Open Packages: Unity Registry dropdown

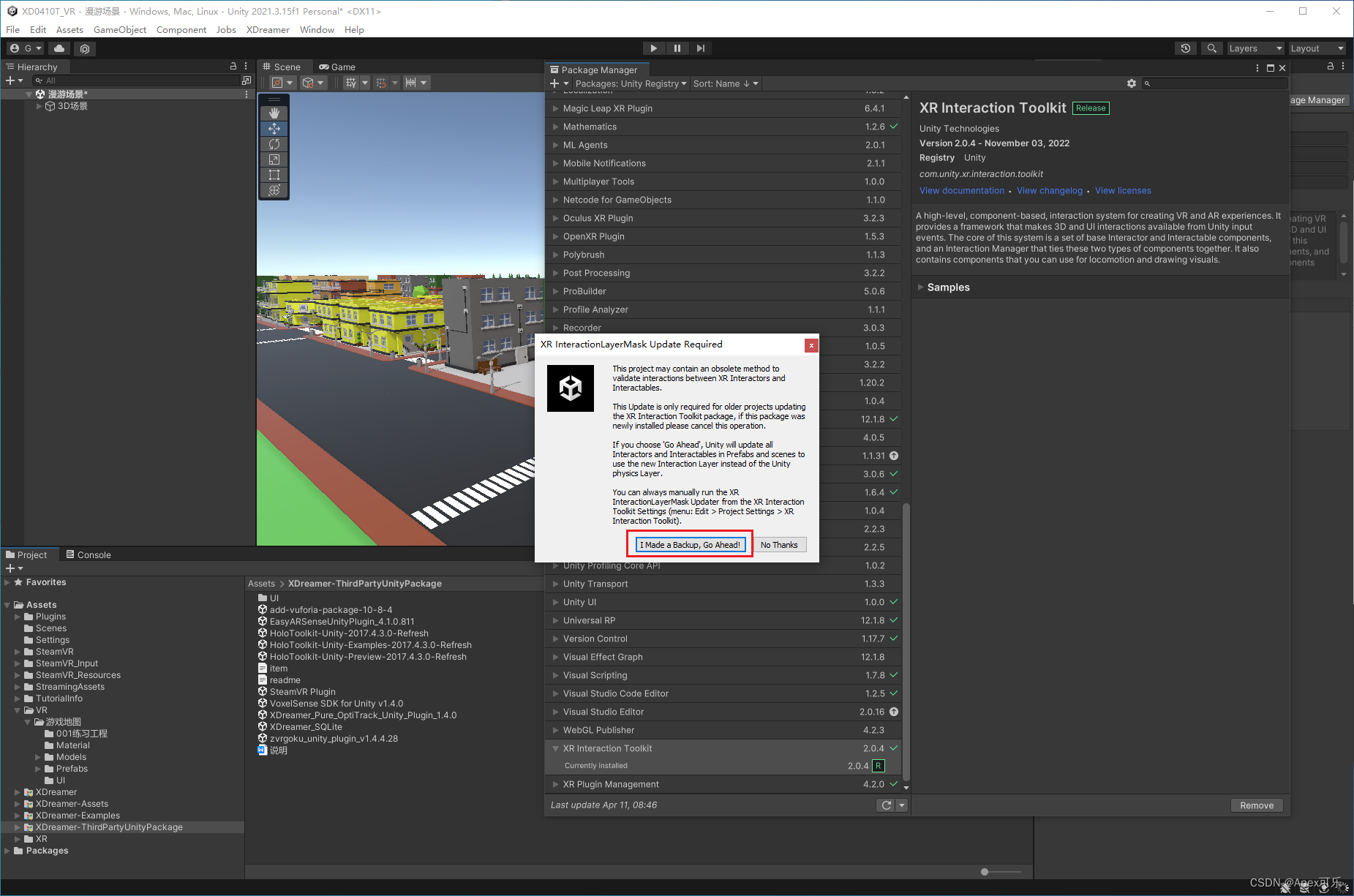tap(631, 83)
